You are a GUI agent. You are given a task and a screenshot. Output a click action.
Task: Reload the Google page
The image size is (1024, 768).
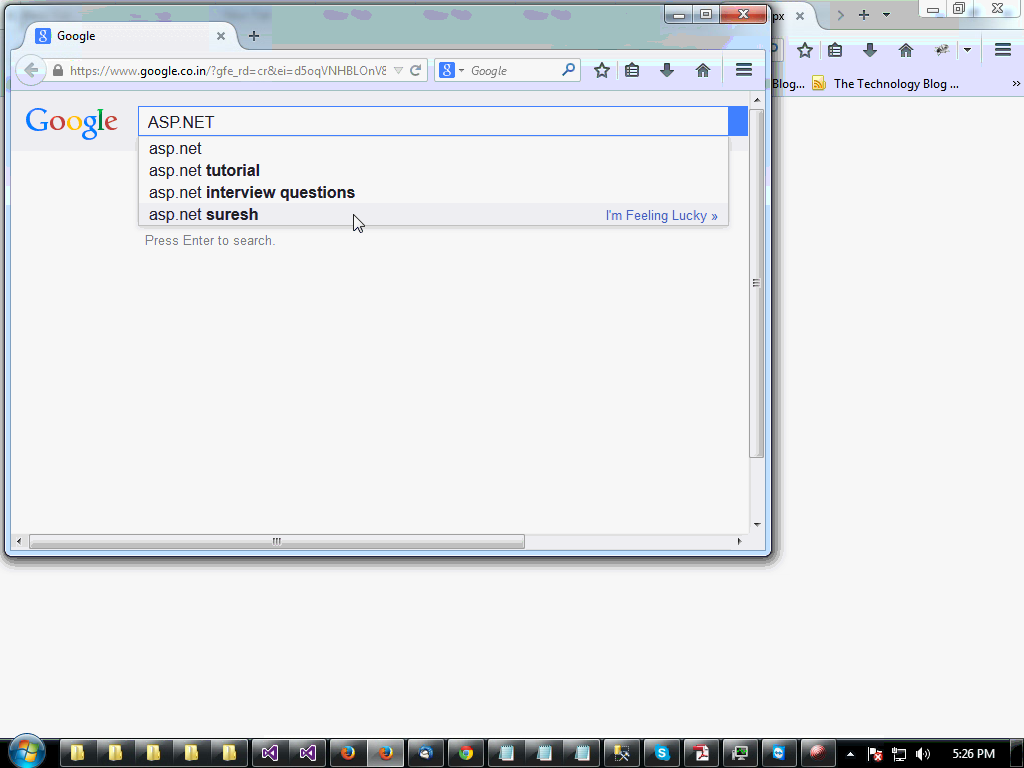pos(415,71)
